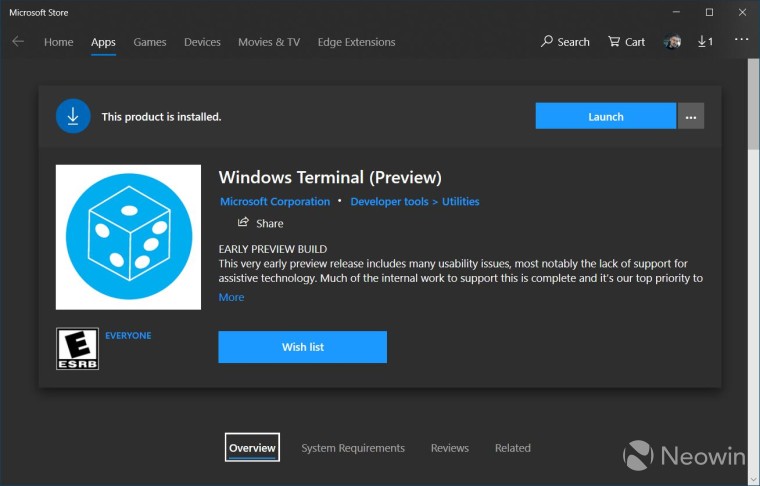760x486 pixels.
Task: Expand the description with More
Action: (231, 298)
